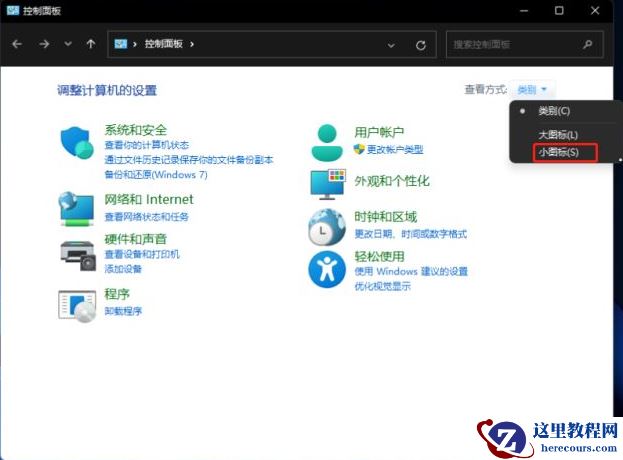Select 类别(C) view option
Screen dimensions: 623x460
tap(554, 111)
